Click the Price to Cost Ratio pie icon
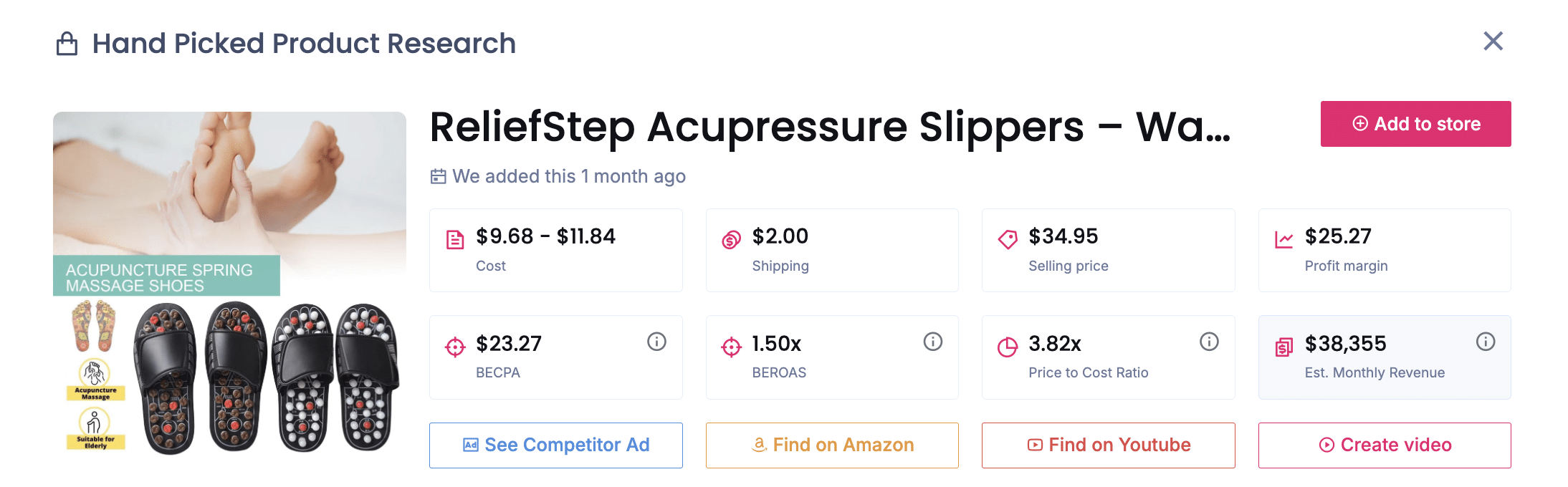This screenshot has height=487, width=1568. pos(1008,347)
